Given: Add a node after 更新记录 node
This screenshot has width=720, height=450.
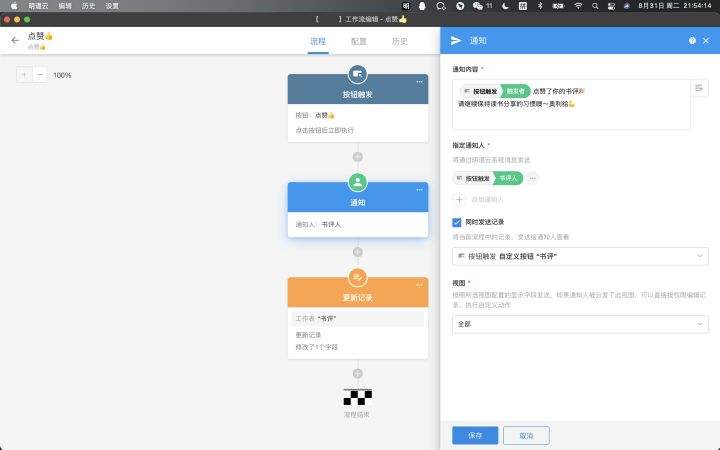Looking at the screenshot, I should point(358,374).
